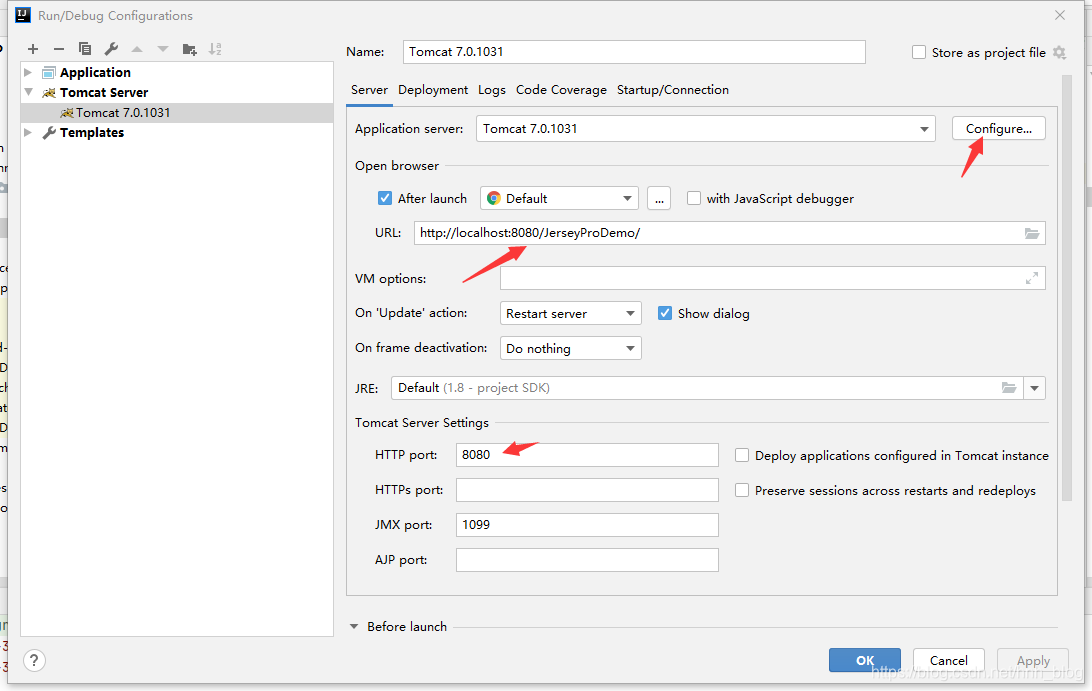Click the dialog vertical scrollbar
Screen dimensions: 1092x691
tap(1066, 288)
